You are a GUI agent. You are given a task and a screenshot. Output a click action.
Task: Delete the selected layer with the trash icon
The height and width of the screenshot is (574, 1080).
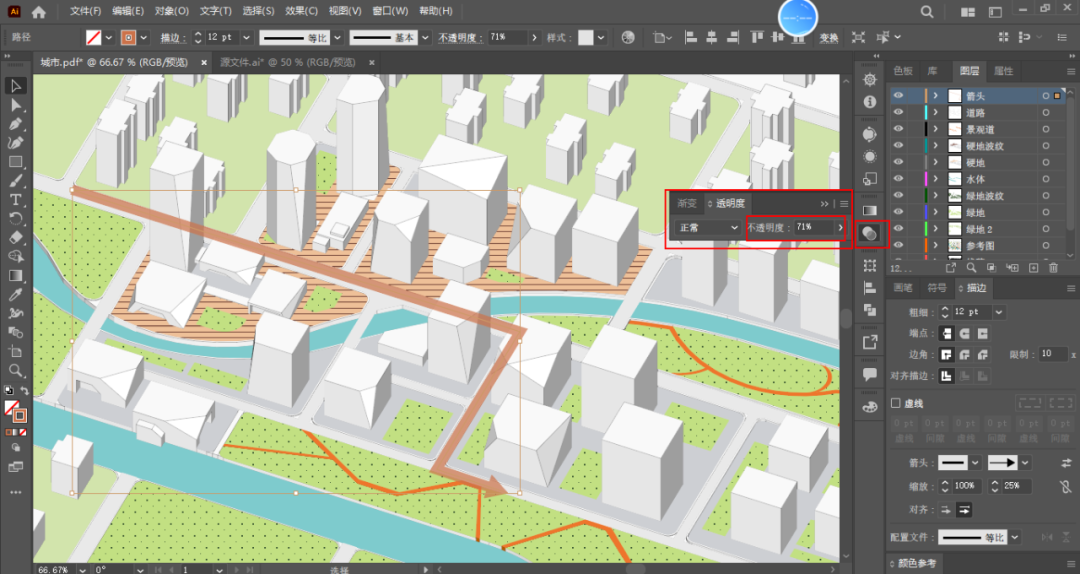click(x=1053, y=268)
